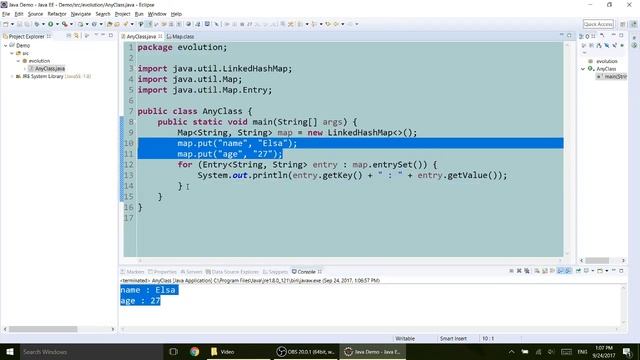The width and height of the screenshot is (640, 360).
Task: Clear the Console output
Action: point(536,271)
